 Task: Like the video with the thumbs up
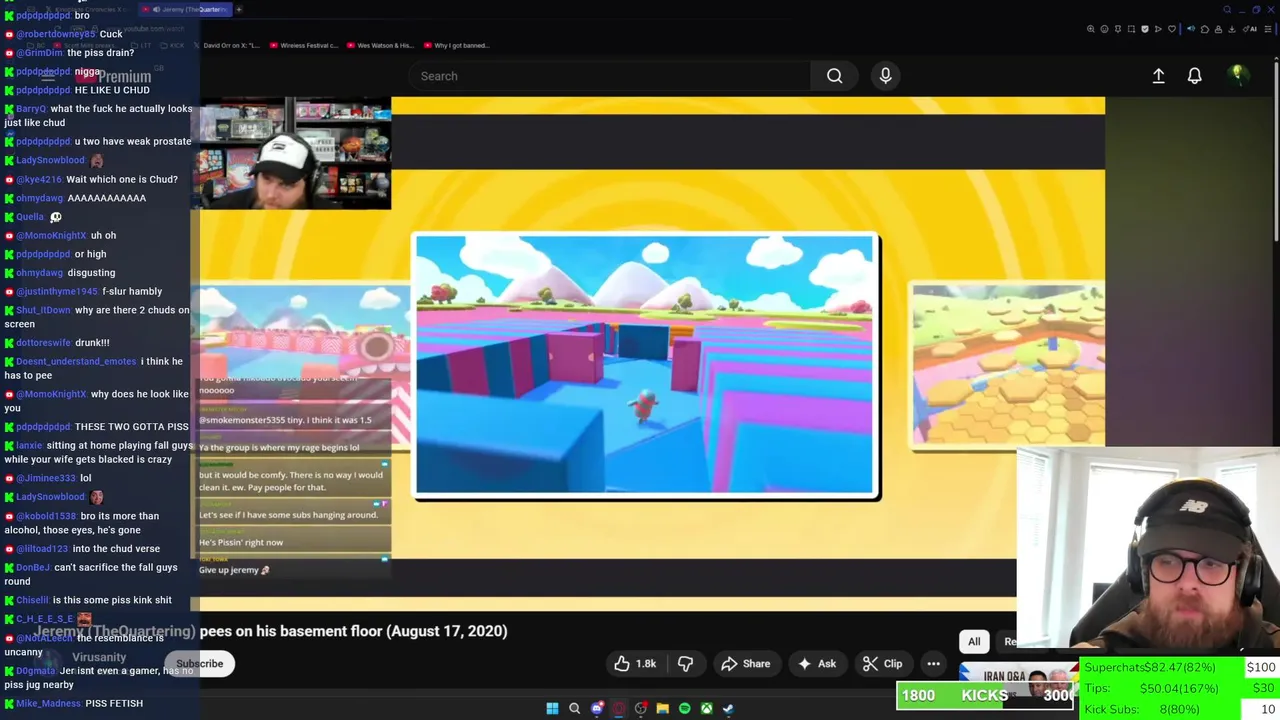[x=635, y=663]
